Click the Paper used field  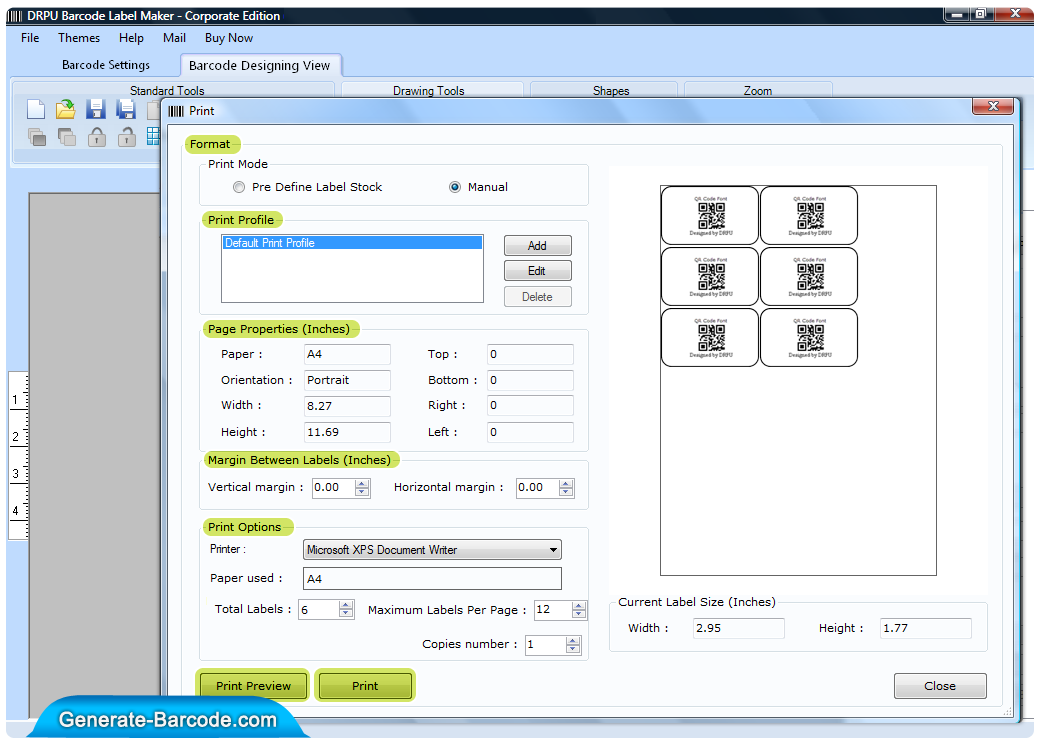tap(432, 579)
